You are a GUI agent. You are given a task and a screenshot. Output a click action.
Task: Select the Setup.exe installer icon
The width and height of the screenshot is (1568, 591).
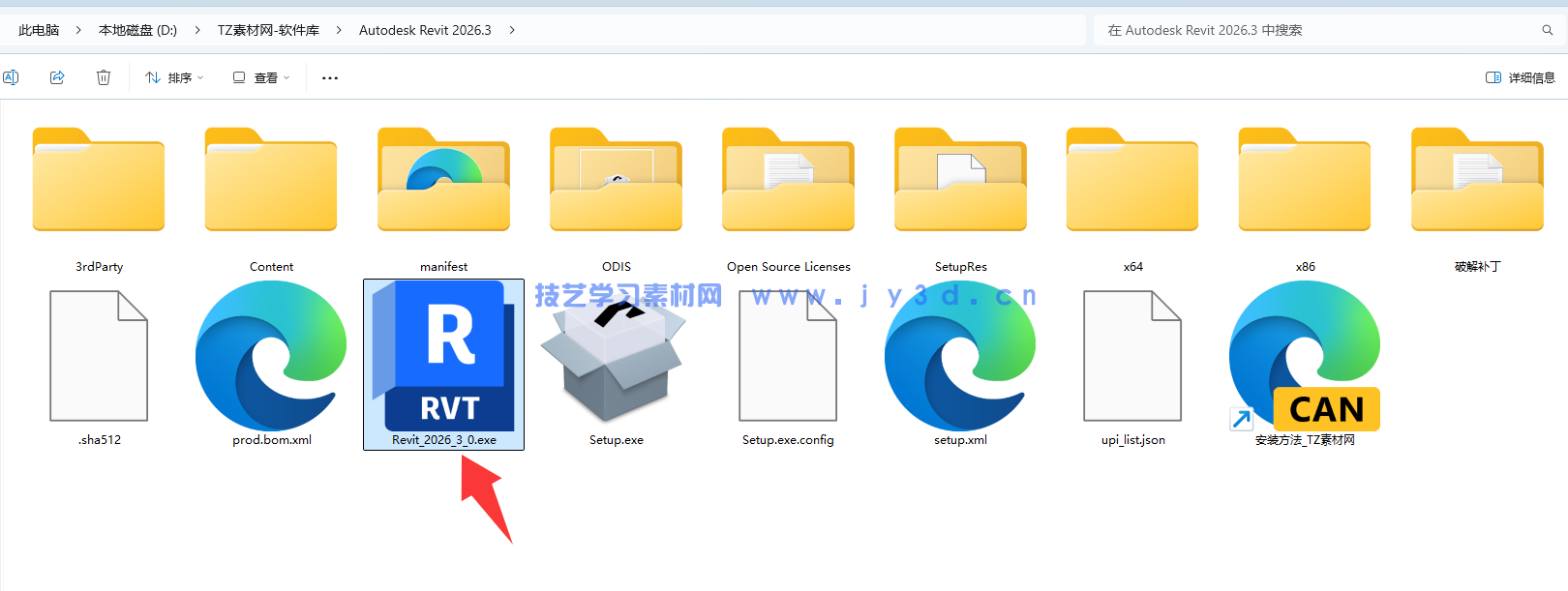[x=616, y=360]
